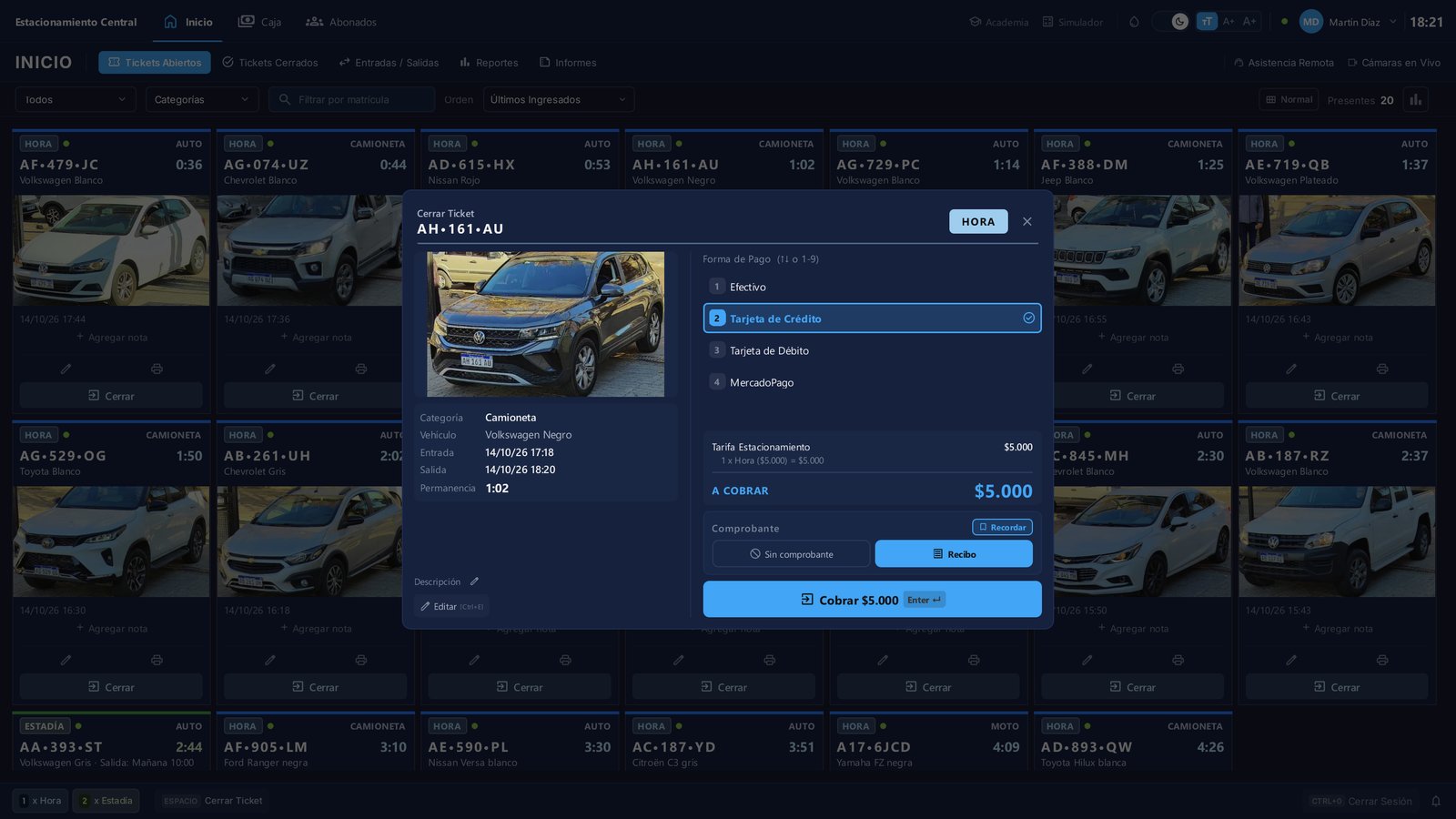1456x819 pixels.
Task: Go to the Caja tab
Action: point(259,22)
